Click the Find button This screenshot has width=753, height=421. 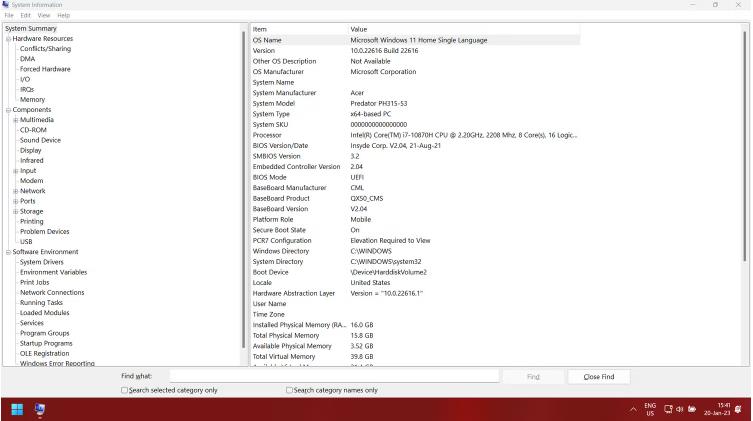[x=533, y=377]
